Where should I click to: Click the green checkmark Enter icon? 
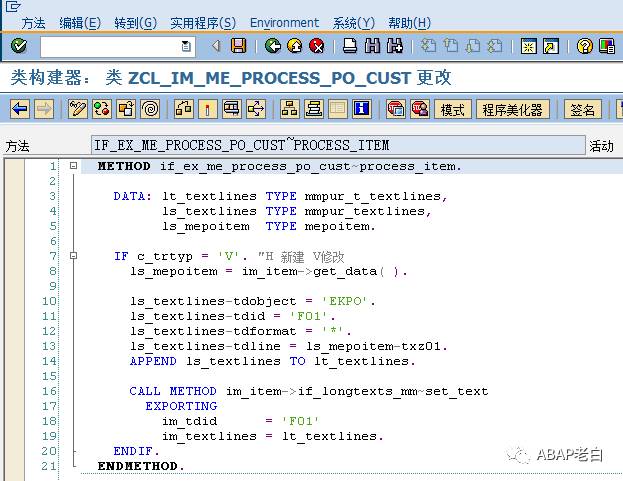tap(19, 46)
